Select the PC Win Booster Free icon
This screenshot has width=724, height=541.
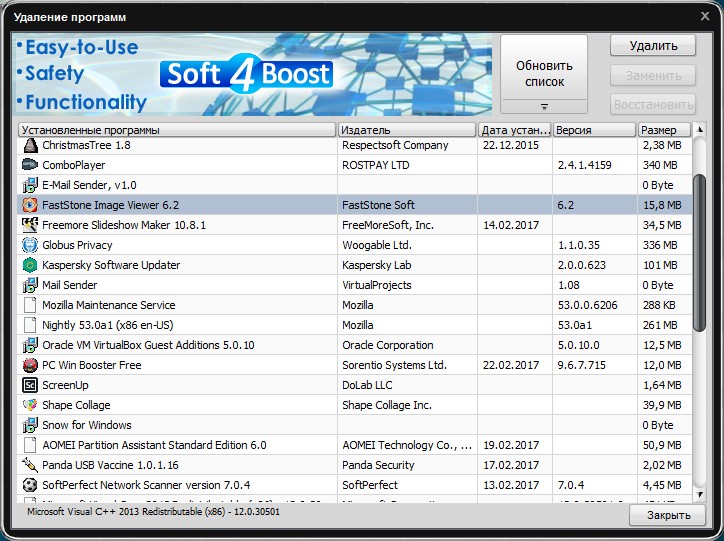click(x=30, y=365)
